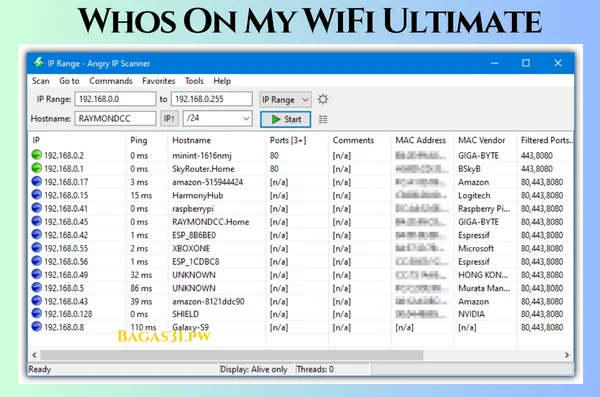Select hostname ESP_1CDBC8
The image size is (600, 397).
click(196, 261)
